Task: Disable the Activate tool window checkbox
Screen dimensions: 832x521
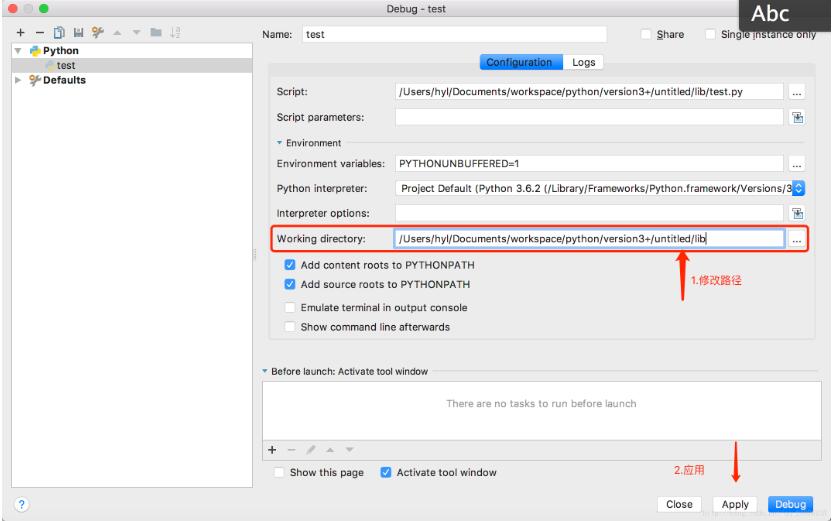Action: pos(386,473)
